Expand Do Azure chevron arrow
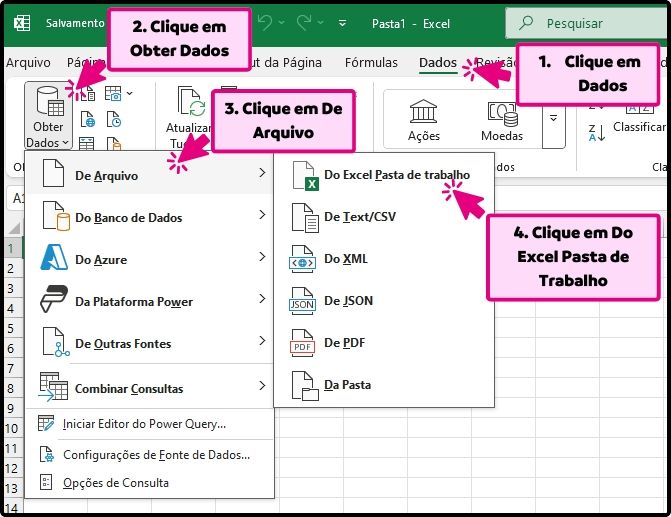This screenshot has width=671, height=517. pos(262,257)
